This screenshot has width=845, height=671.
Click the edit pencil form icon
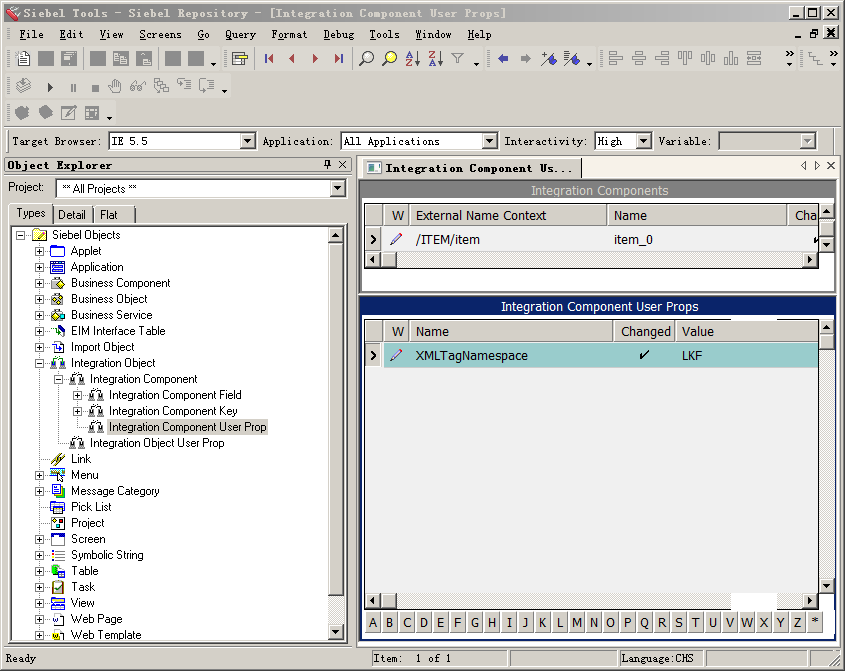68,113
